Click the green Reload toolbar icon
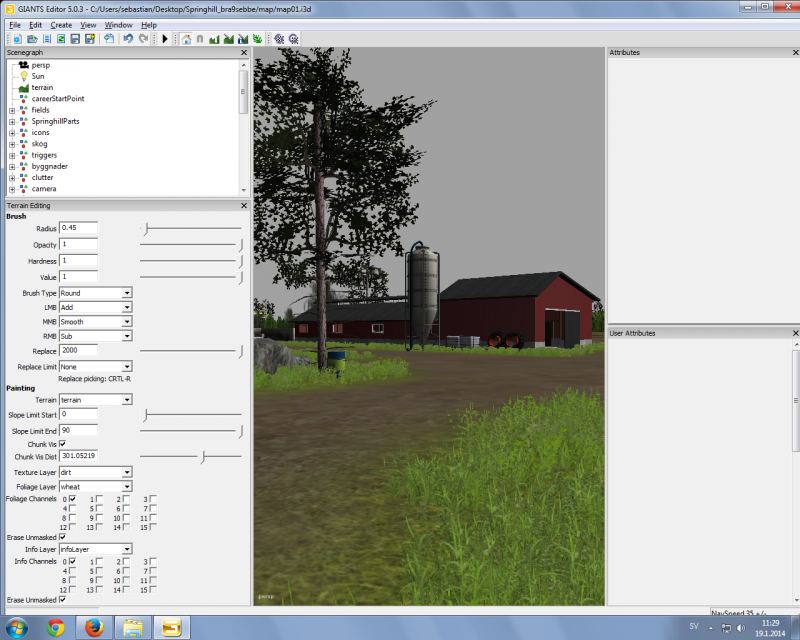800x640 pixels. click(61, 39)
